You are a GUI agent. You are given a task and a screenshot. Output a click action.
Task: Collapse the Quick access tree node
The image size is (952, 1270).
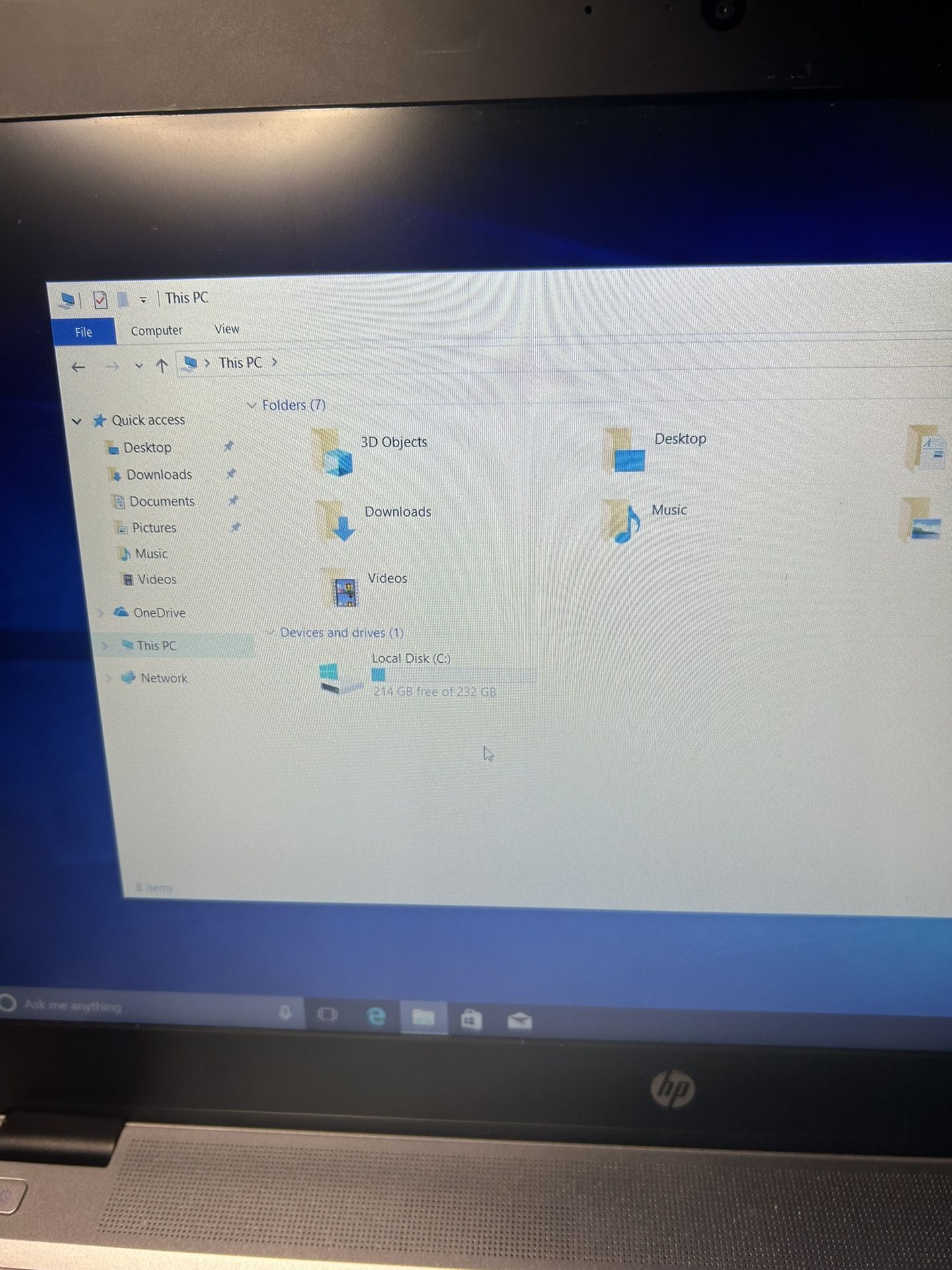click(x=77, y=421)
